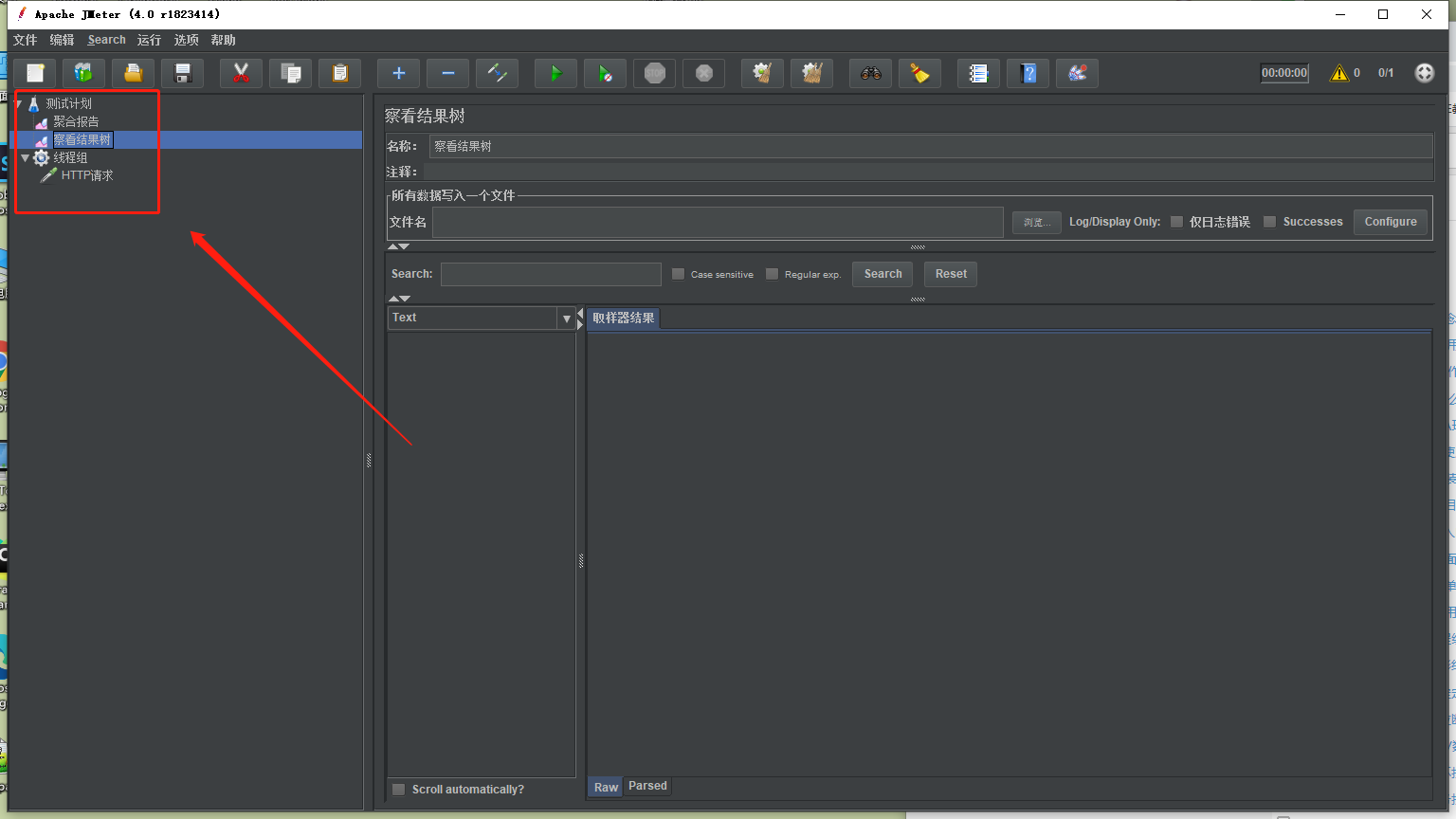This screenshot has width=1456, height=819.
Task: Click the Configure button
Action: [x=1391, y=222]
